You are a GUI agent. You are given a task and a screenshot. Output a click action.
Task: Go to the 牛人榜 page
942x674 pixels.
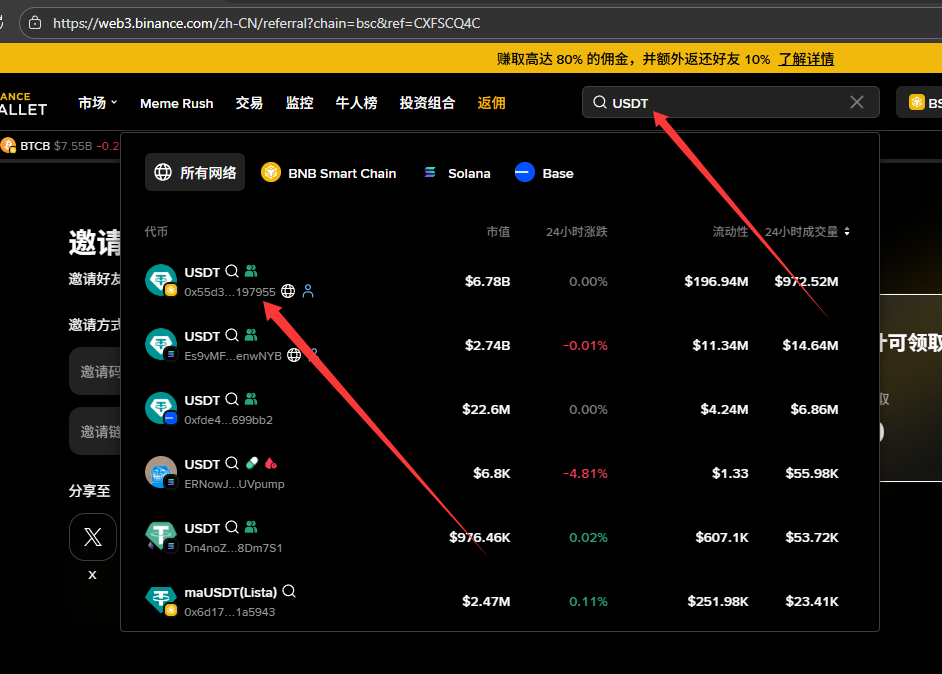click(356, 103)
